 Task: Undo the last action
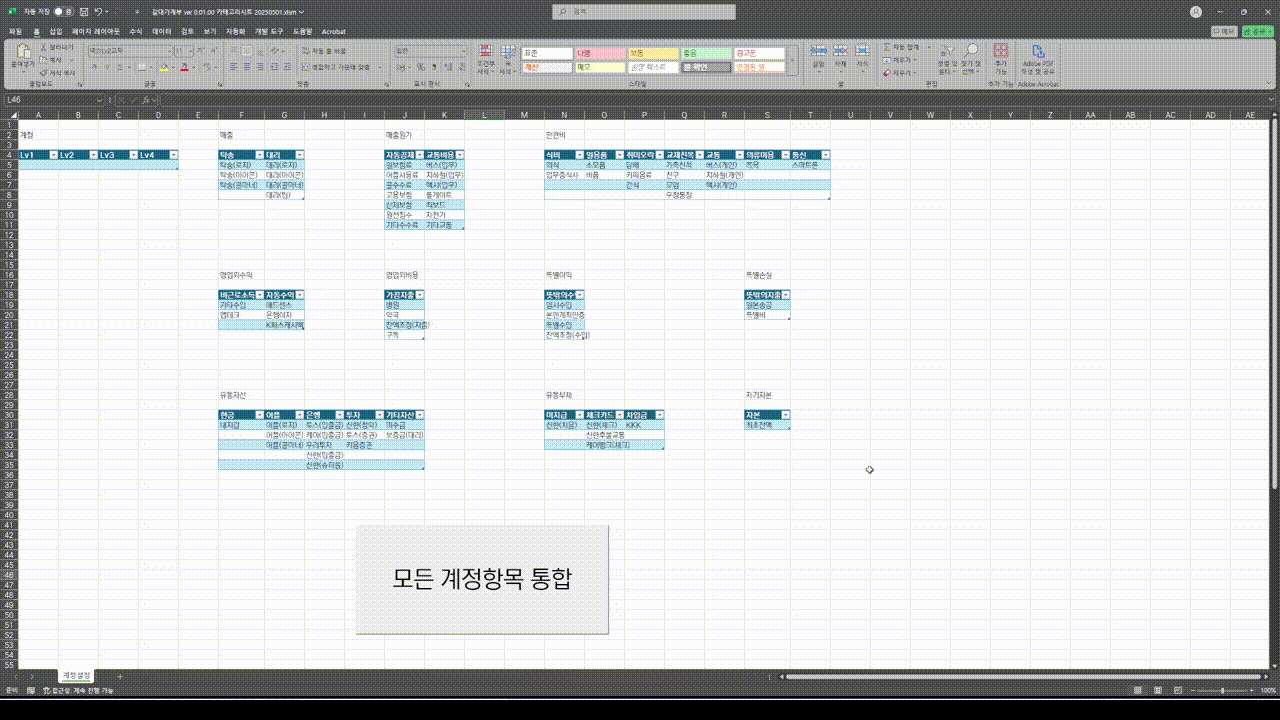97,12
